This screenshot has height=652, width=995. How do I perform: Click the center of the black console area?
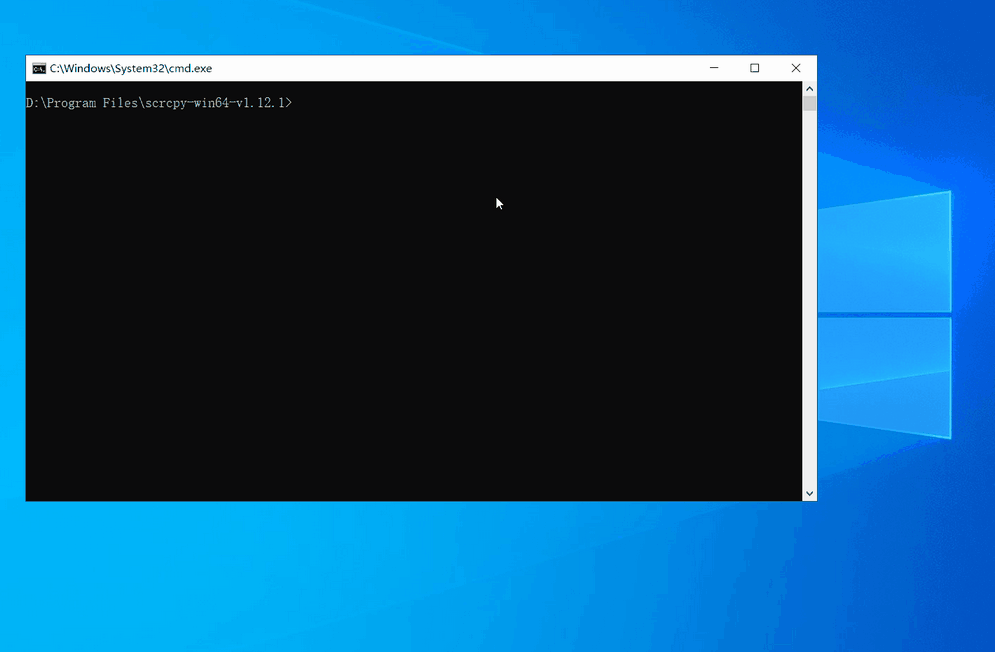click(x=413, y=291)
